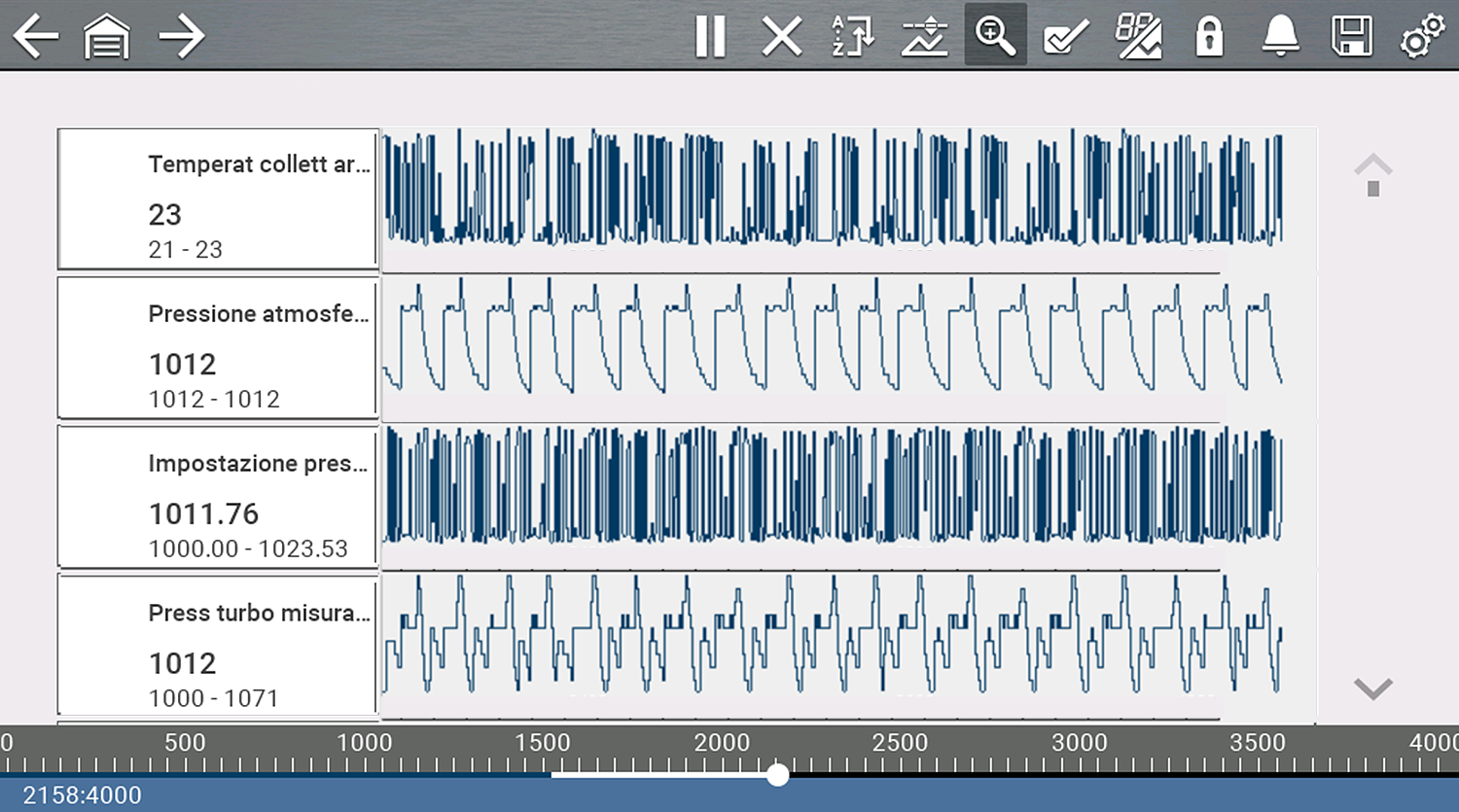
Task: Select the Pressione atmosfe parameter panel
Action: [x=218, y=348]
